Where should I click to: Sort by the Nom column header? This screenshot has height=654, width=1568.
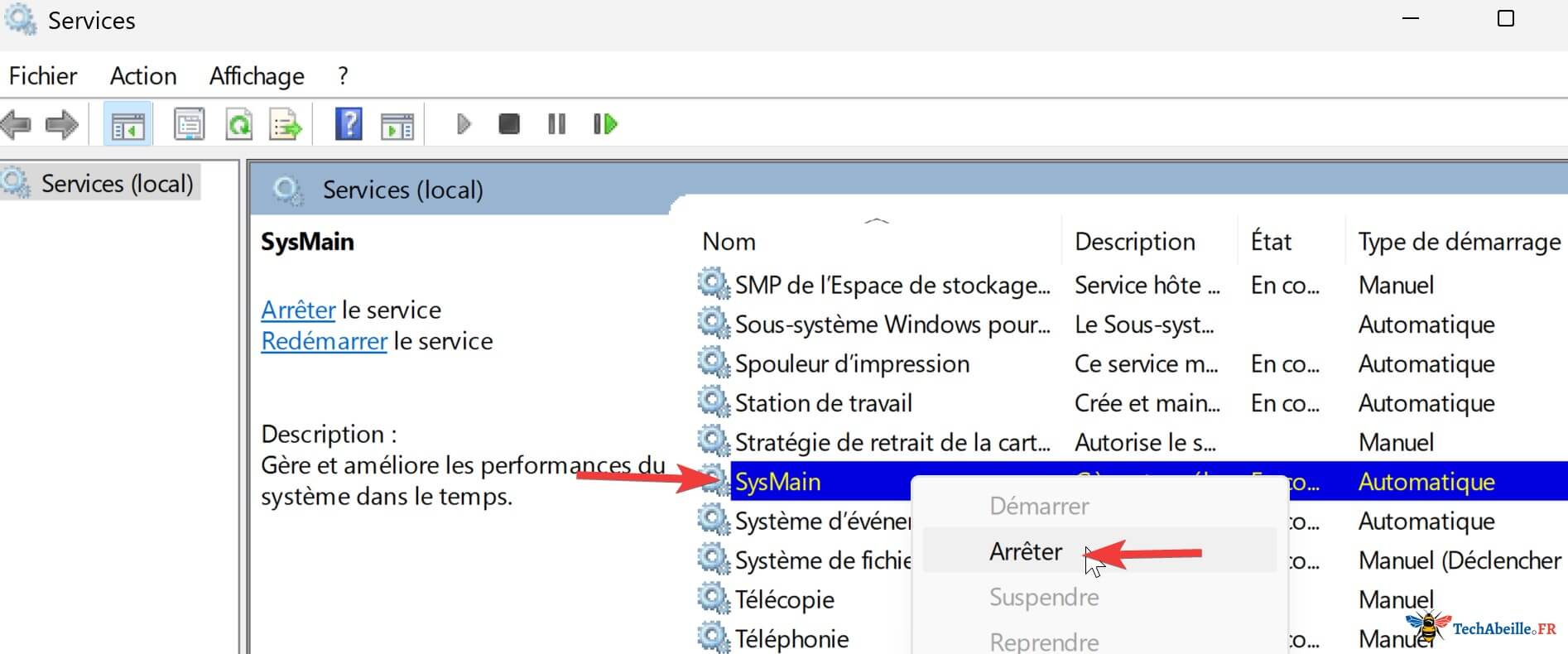pyautogui.click(x=729, y=242)
